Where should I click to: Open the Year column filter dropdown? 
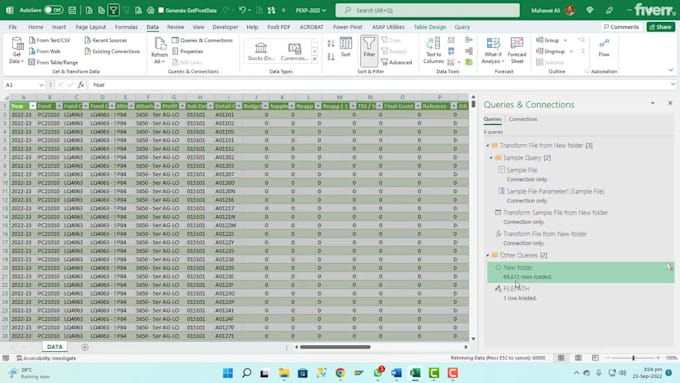[33, 106]
